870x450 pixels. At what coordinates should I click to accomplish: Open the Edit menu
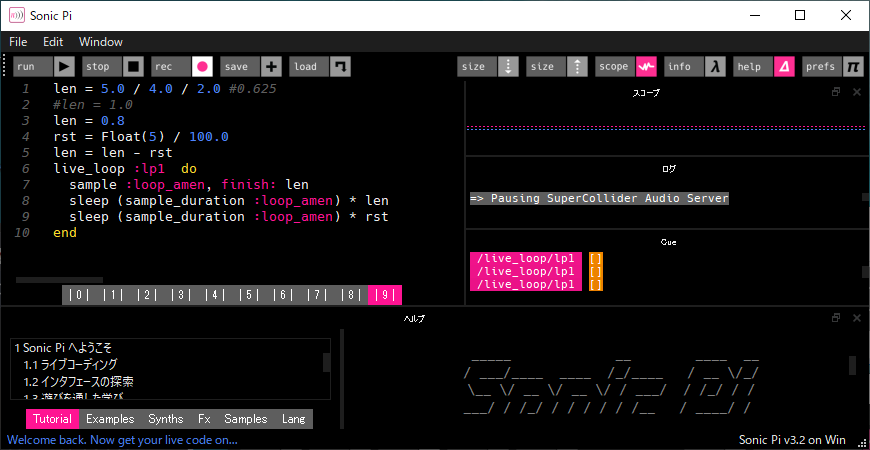click(x=53, y=42)
